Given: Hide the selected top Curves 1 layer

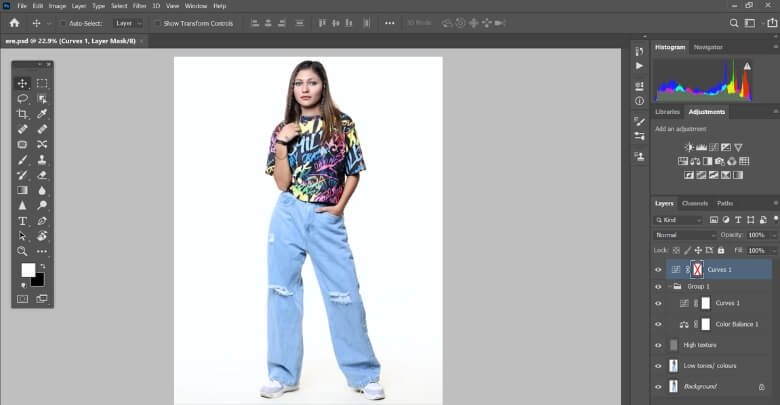Looking at the screenshot, I should point(658,270).
